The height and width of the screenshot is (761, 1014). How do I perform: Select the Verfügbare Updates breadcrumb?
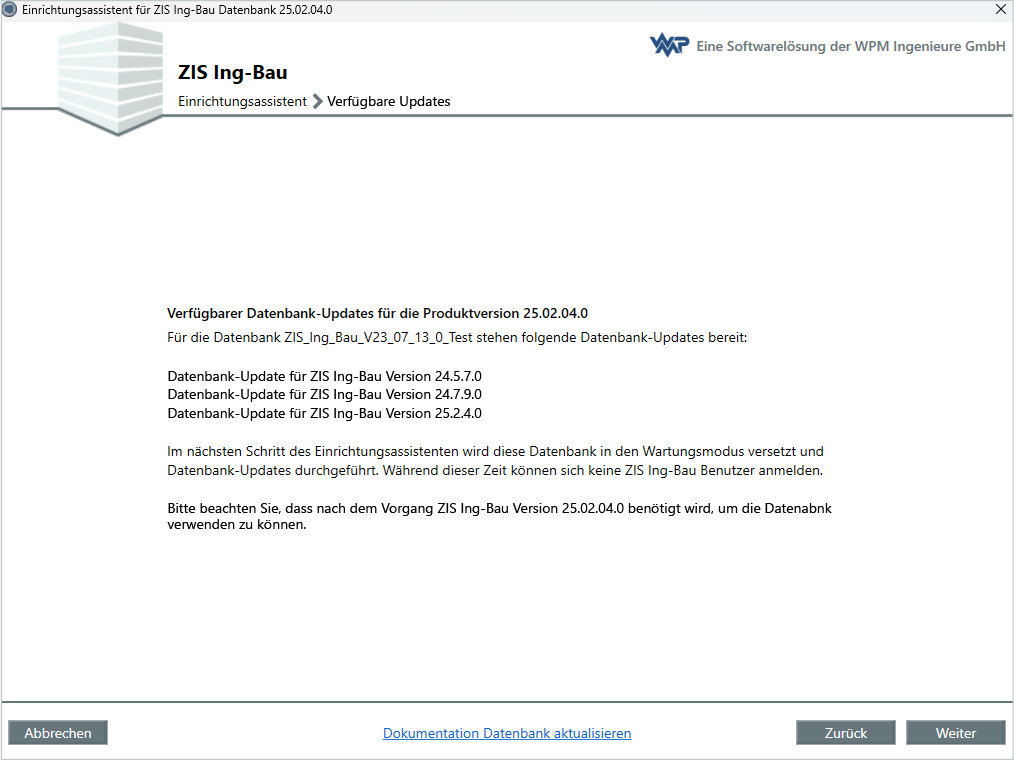(x=389, y=102)
